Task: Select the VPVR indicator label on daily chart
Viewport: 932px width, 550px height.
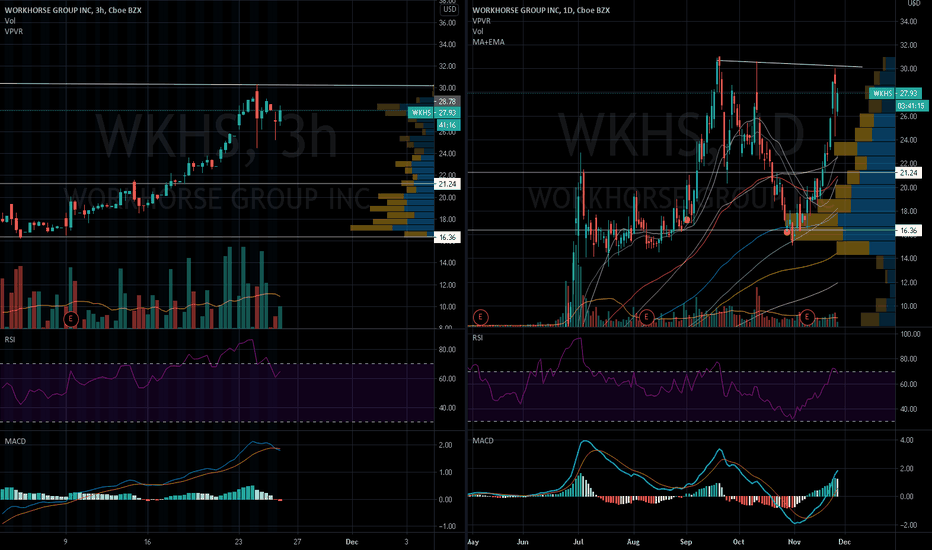Action: (481, 21)
